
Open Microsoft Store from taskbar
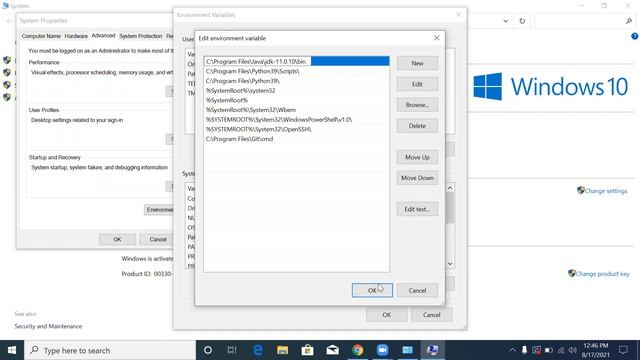pyautogui.click(x=307, y=350)
